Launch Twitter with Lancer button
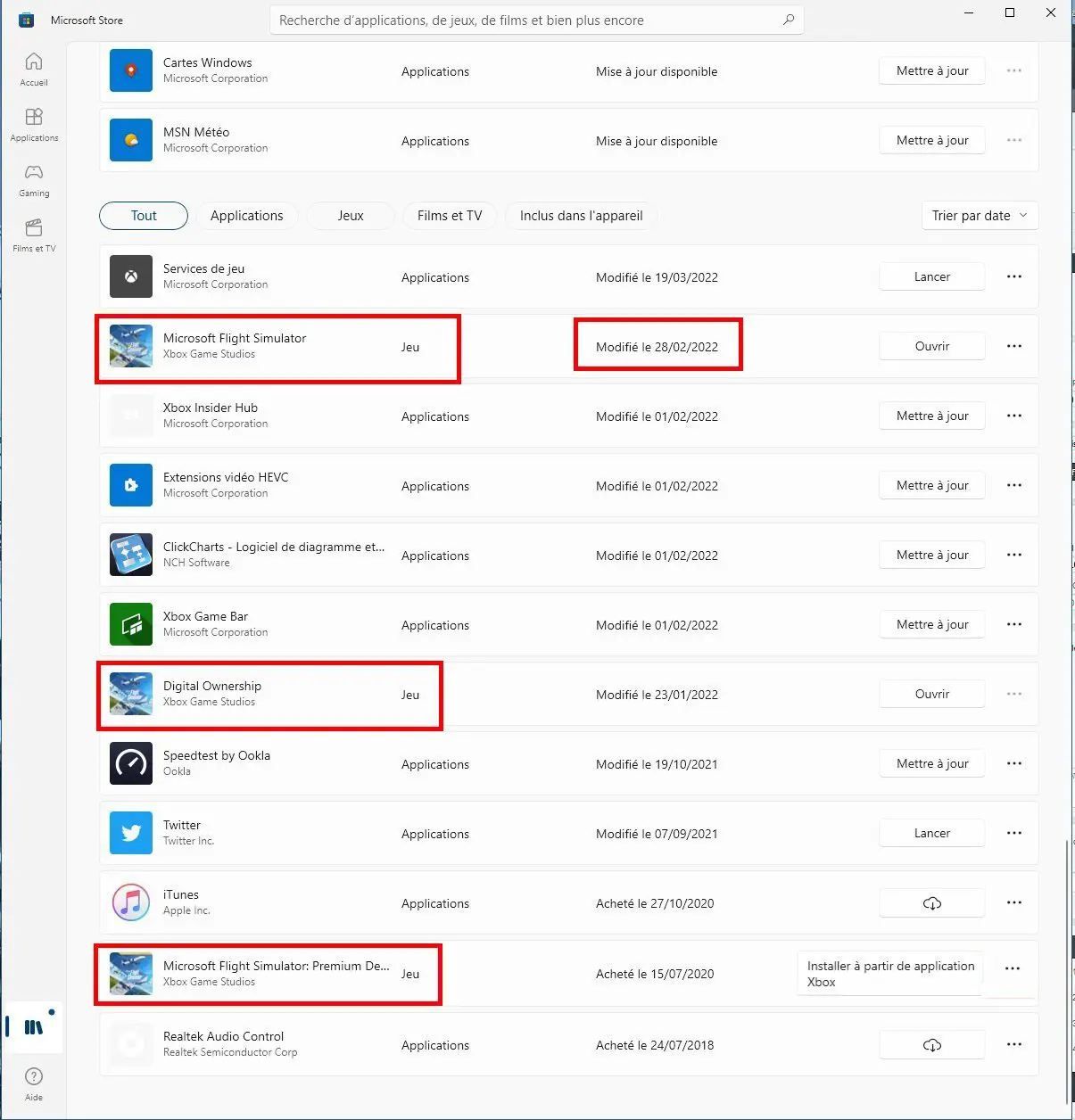Screen dimensions: 1075x1120 pos(932,833)
